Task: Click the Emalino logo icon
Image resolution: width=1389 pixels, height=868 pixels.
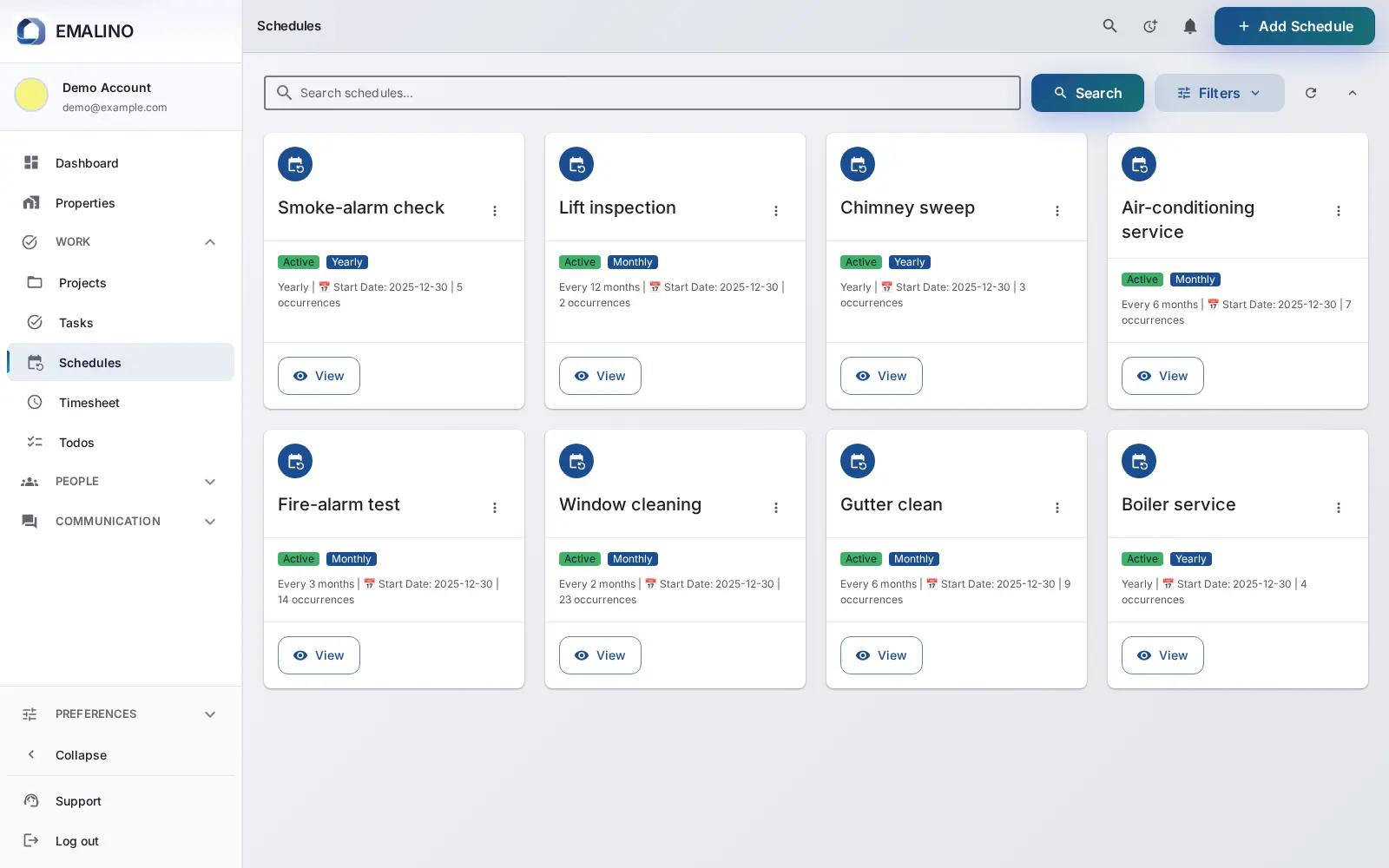Action: tap(31, 31)
